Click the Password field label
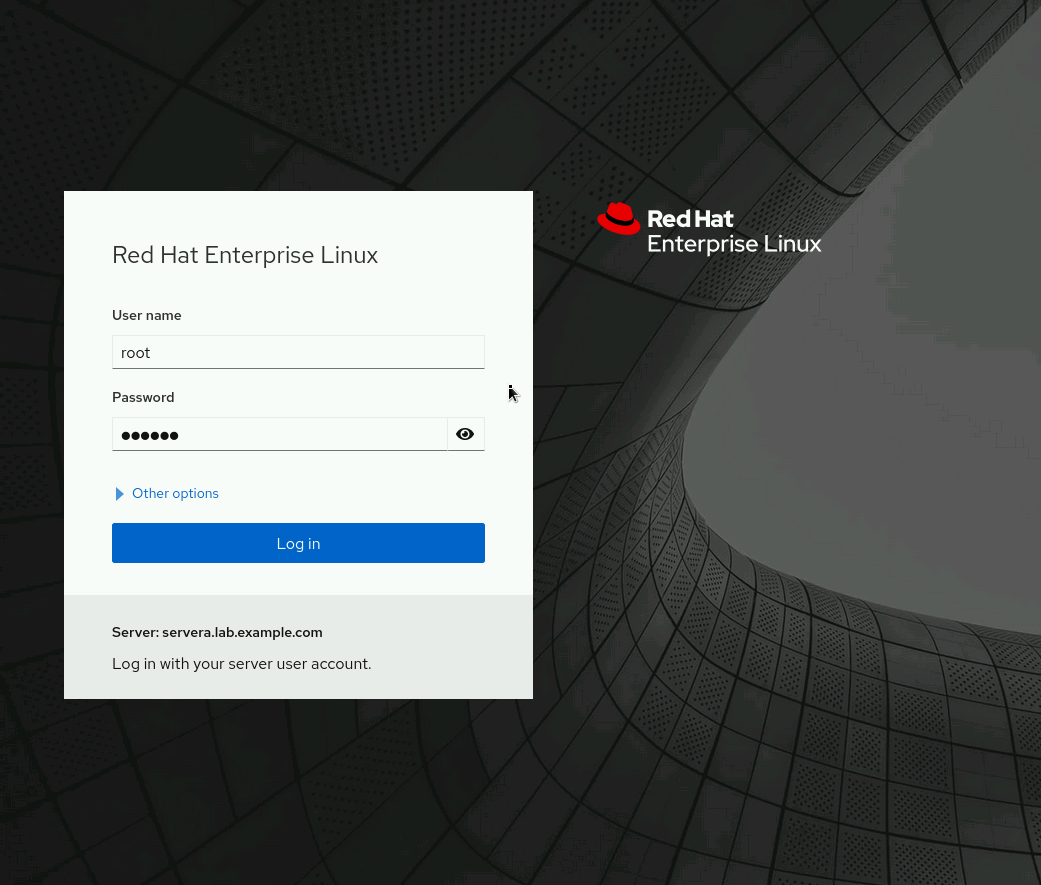This screenshot has width=1041, height=885. (x=143, y=397)
